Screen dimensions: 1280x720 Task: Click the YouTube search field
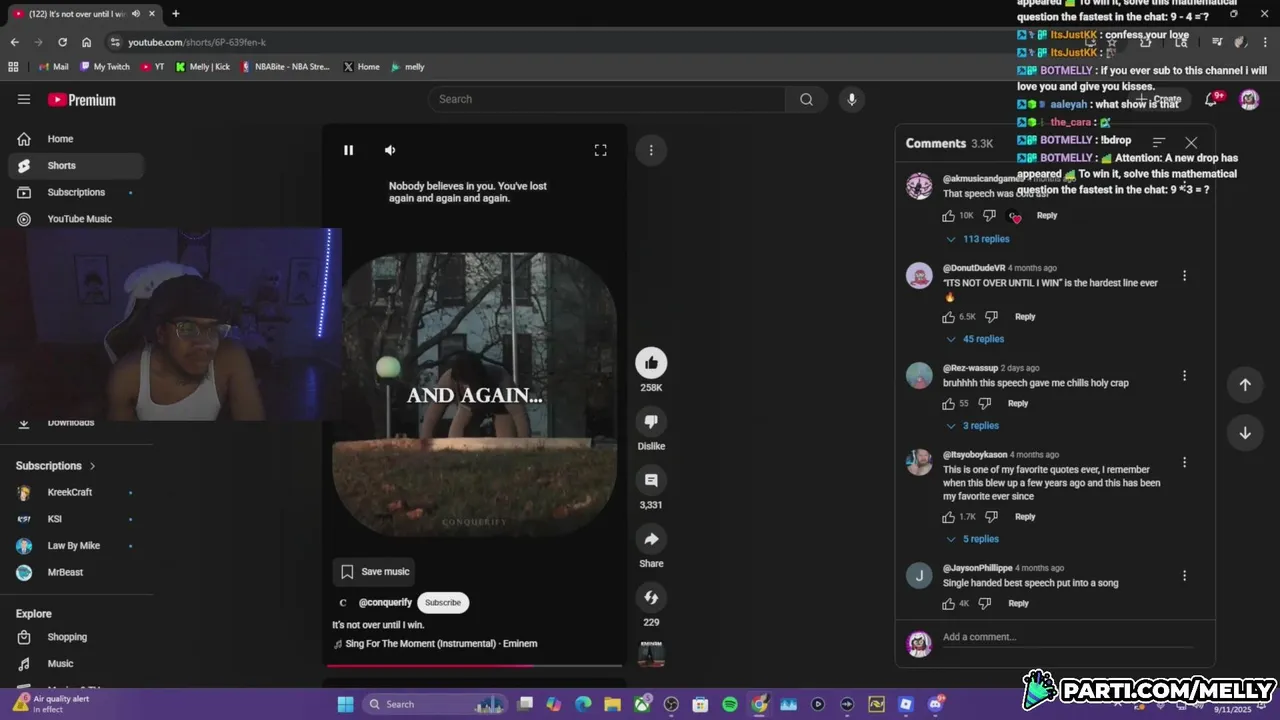pyautogui.click(x=607, y=99)
